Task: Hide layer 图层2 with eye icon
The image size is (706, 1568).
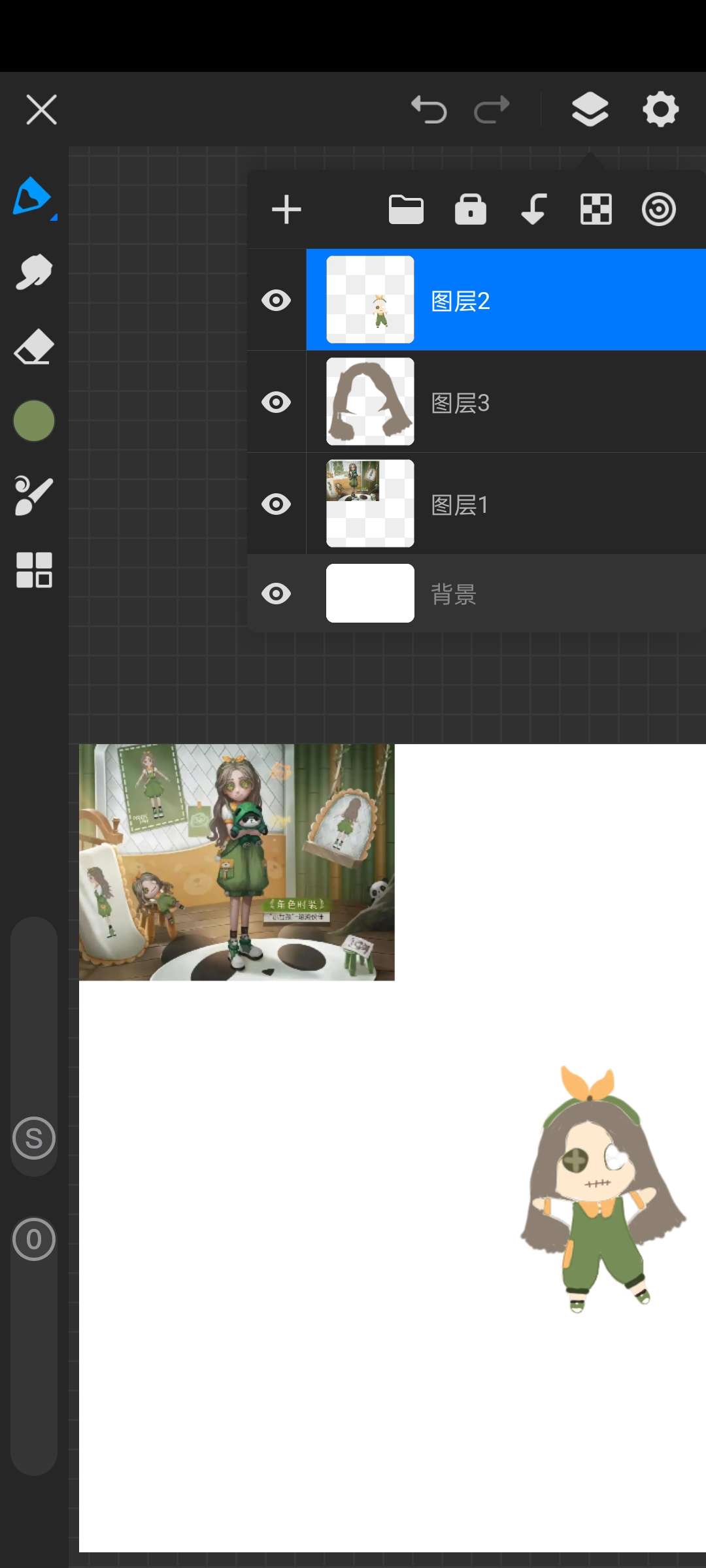Action: [277, 301]
